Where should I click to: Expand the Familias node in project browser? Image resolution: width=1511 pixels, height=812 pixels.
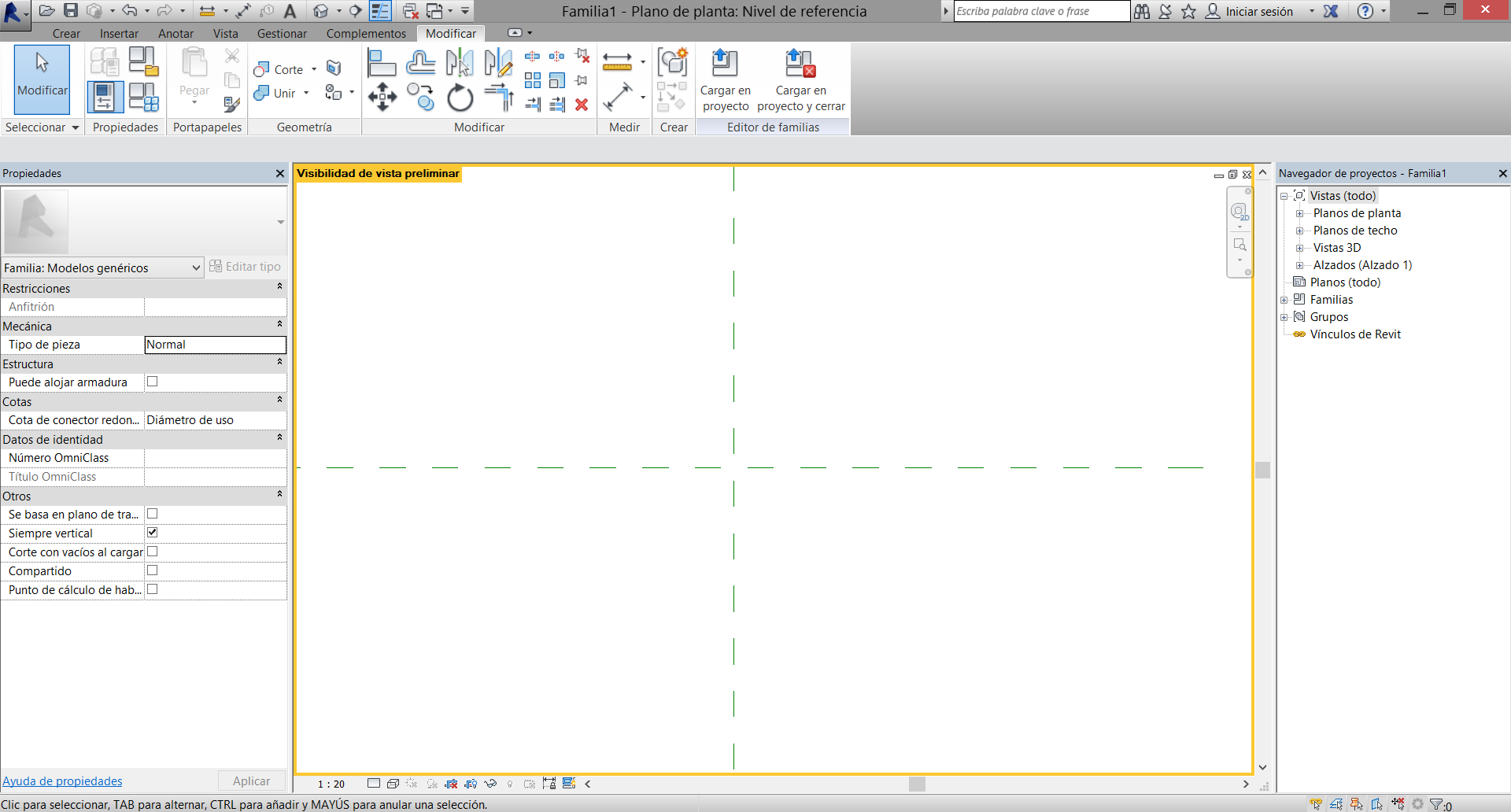click(x=1286, y=299)
